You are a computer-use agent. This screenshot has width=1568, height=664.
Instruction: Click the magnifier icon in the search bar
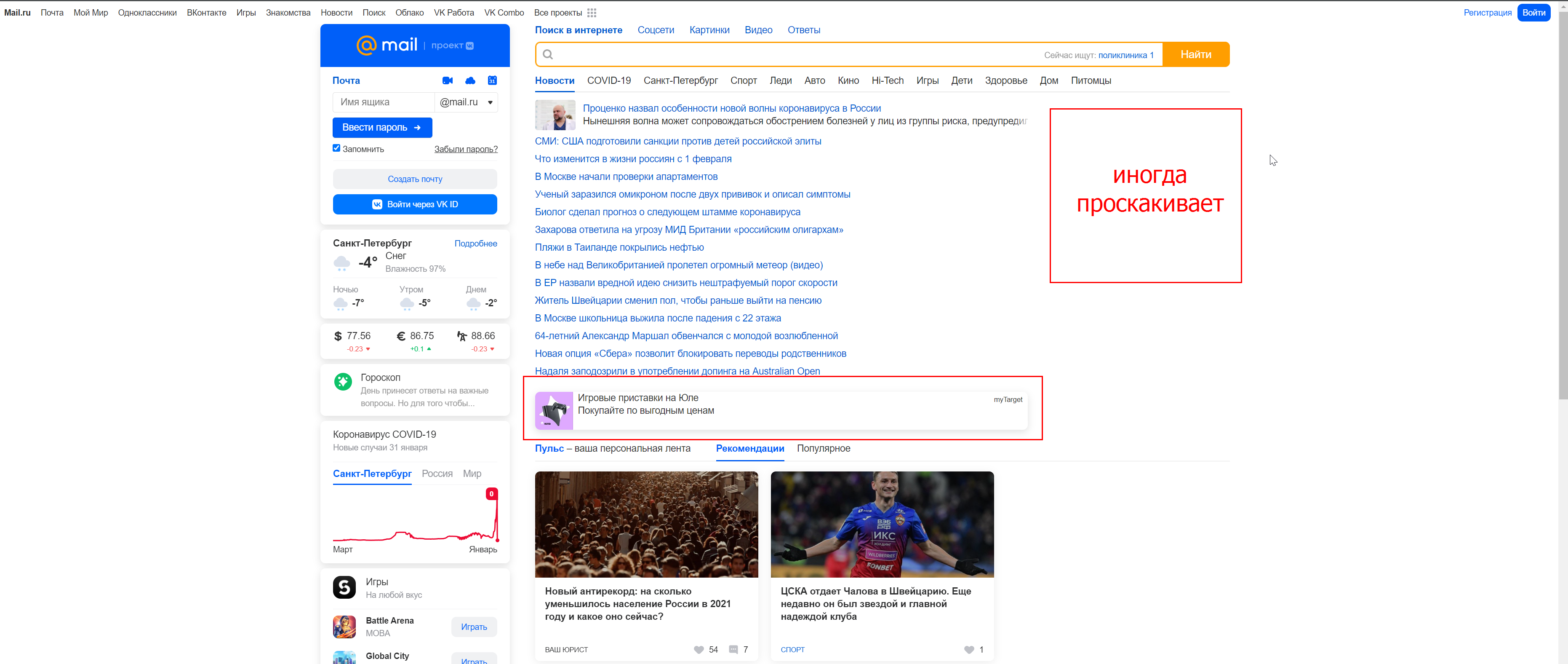point(548,54)
